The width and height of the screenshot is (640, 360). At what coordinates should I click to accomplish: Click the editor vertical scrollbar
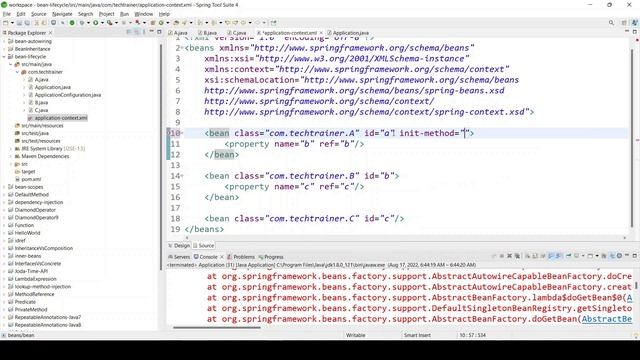point(632,139)
